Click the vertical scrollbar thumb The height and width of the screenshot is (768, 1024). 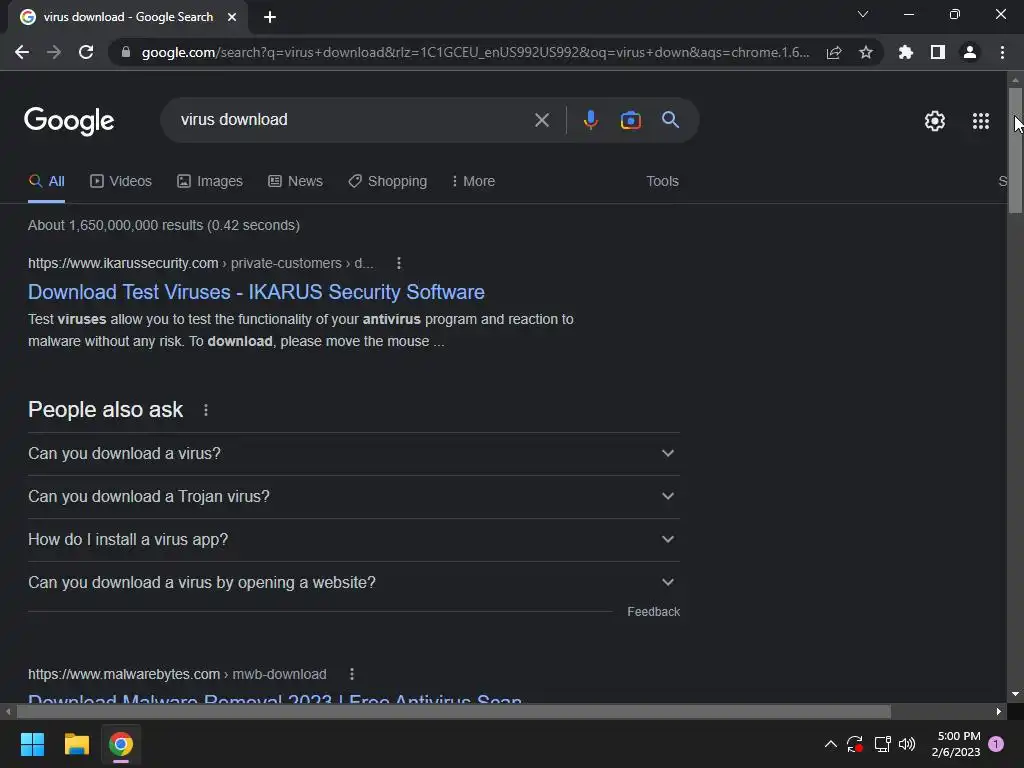[1015, 150]
